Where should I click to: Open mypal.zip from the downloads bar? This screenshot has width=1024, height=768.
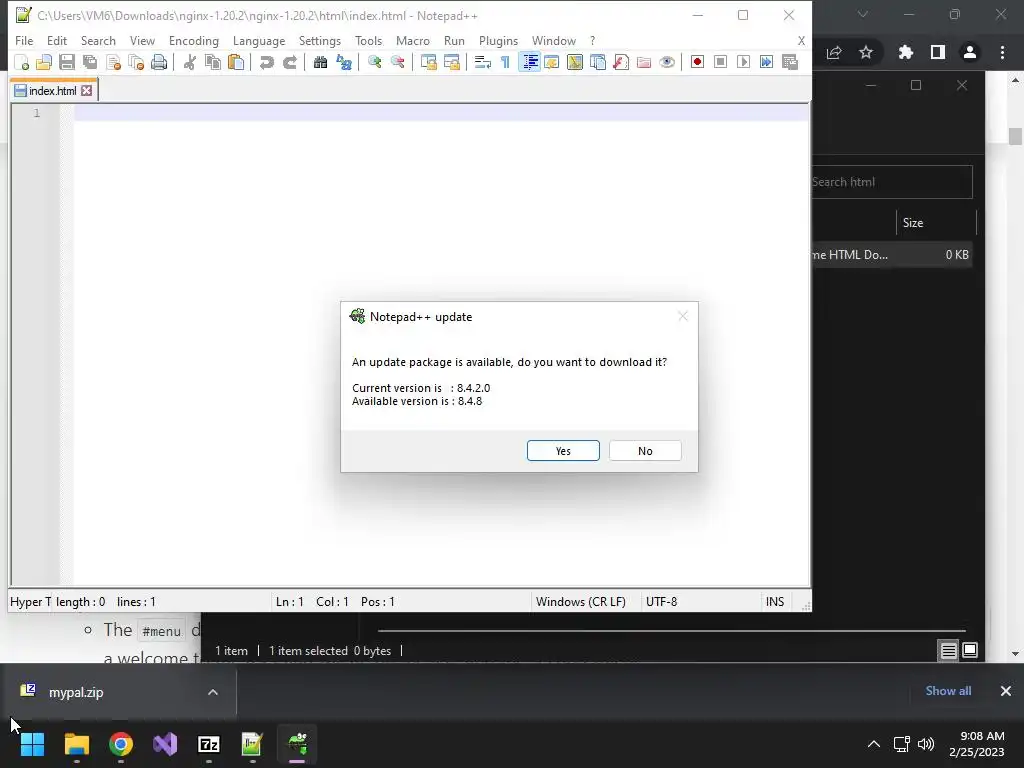coord(76,692)
